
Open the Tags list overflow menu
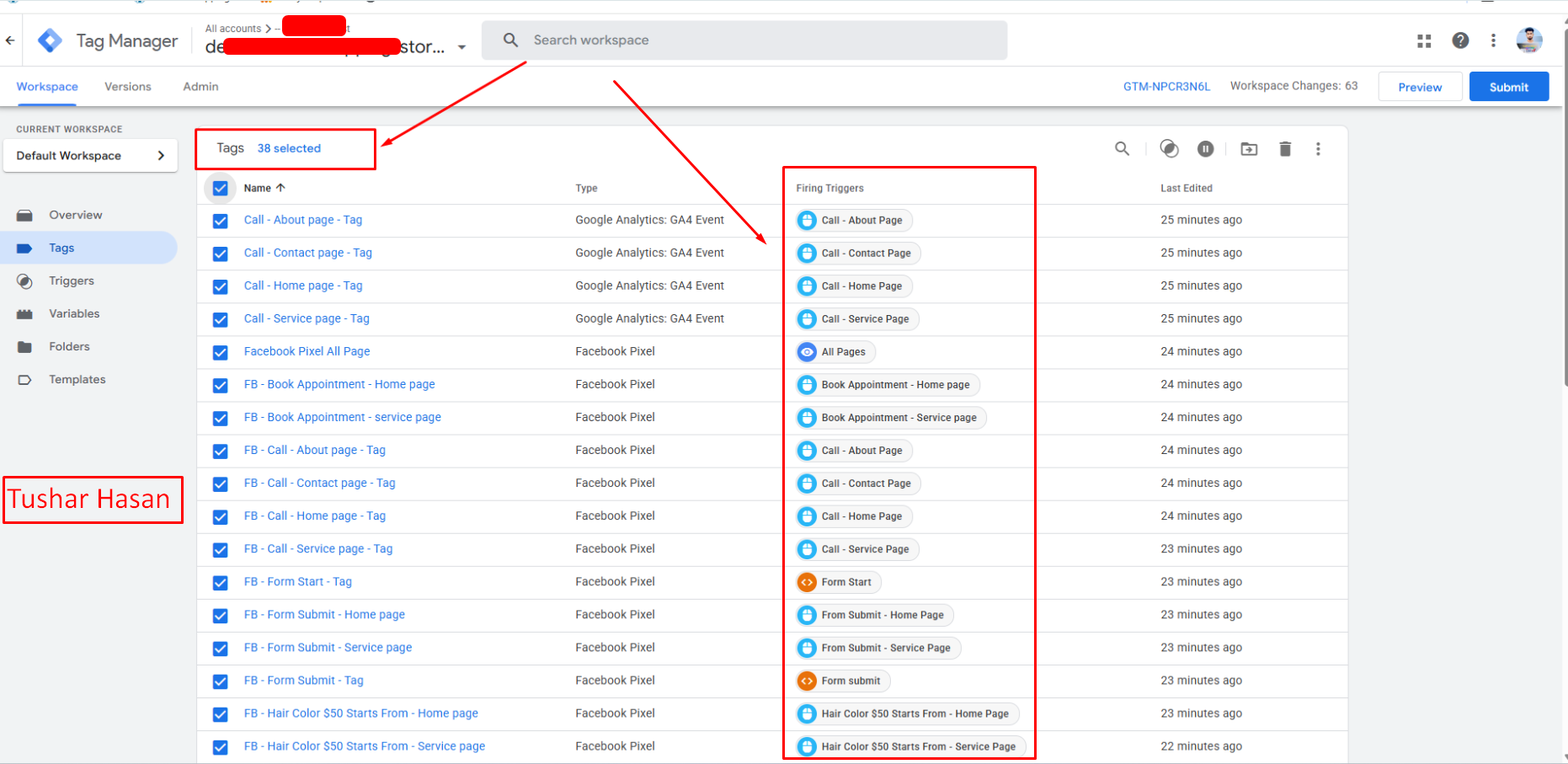[x=1319, y=148]
